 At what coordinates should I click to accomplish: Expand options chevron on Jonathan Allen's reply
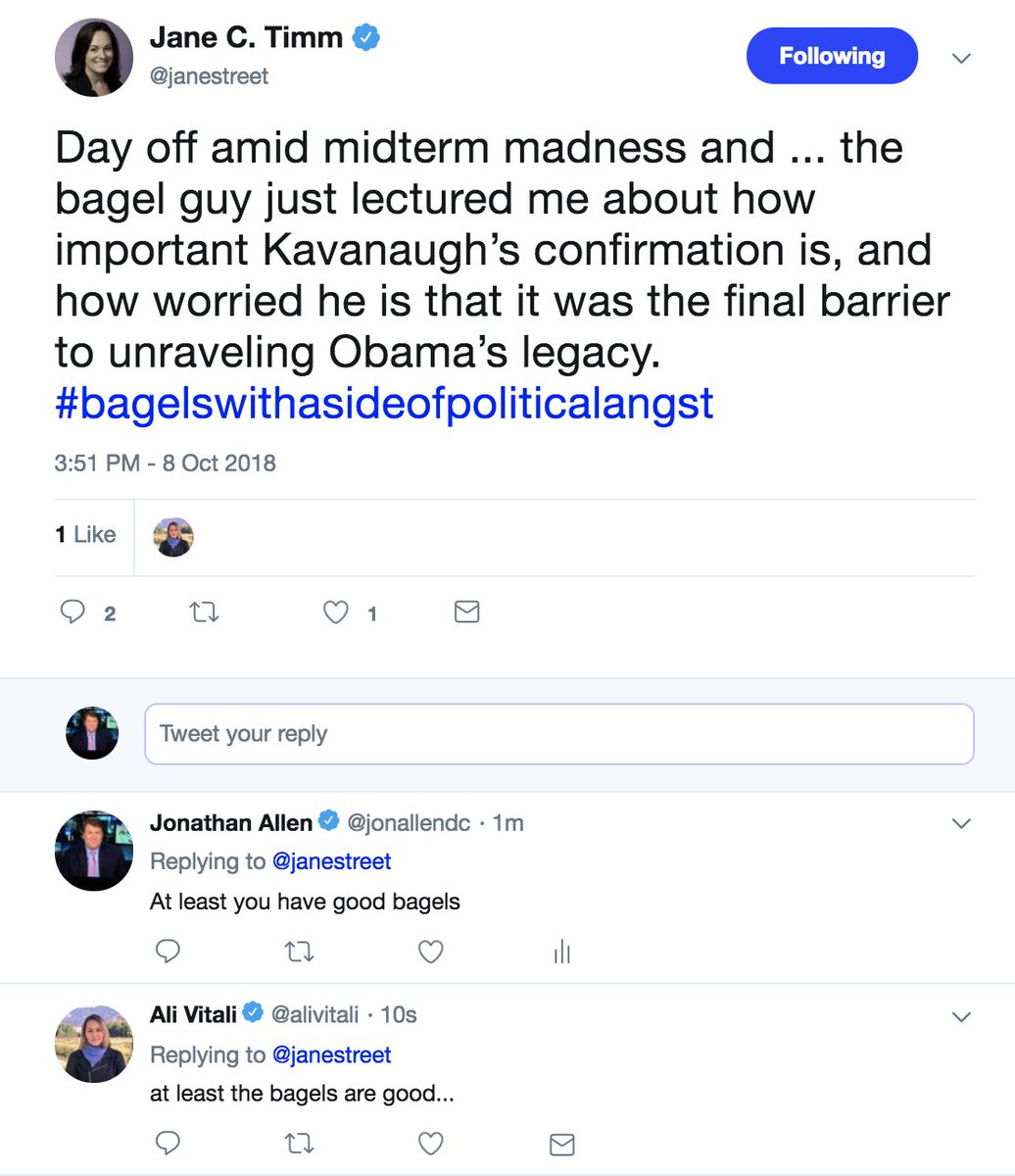(x=961, y=823)
